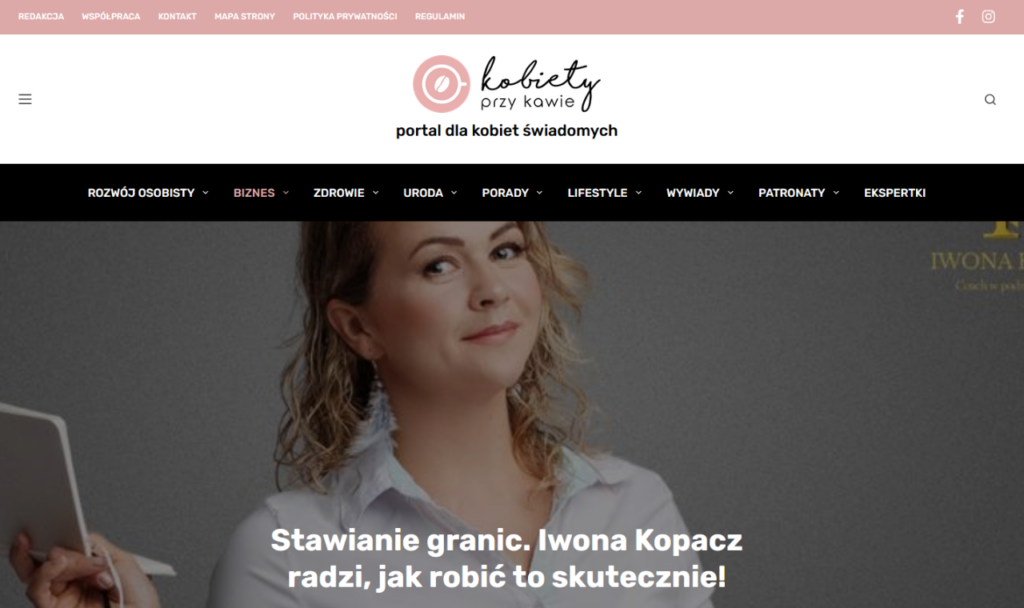This screenshot has height=608, width=1024.
Task: Go to the Ekspertki section
Action: 895,193
